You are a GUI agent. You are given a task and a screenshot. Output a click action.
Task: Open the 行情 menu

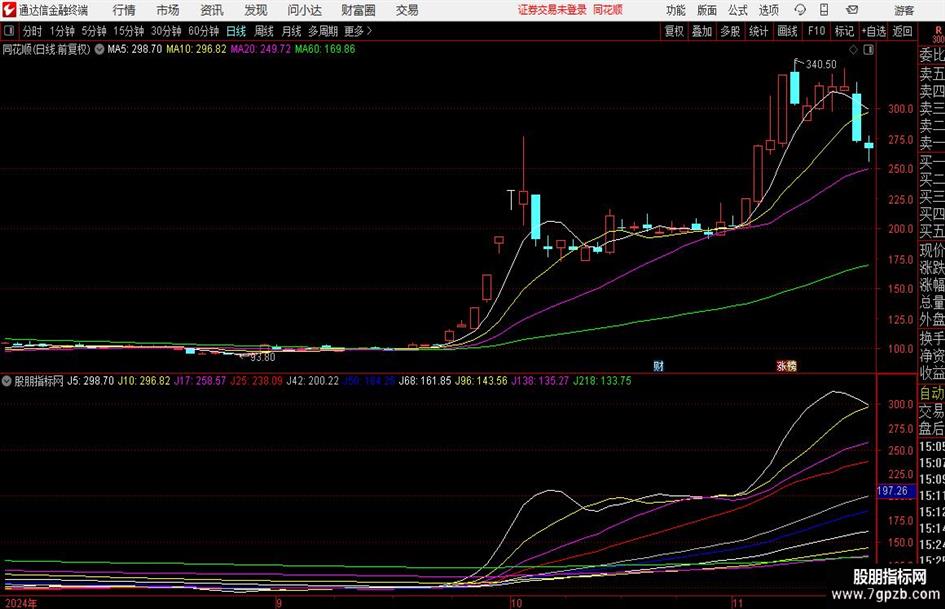pyautogui.click(x=124, y=10)
